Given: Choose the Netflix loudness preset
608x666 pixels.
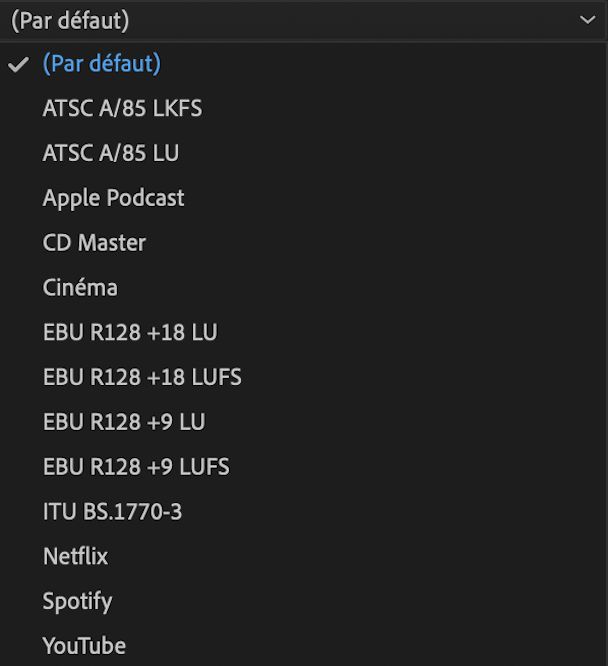Looking at the screenshot, I should tap(75, 556).
